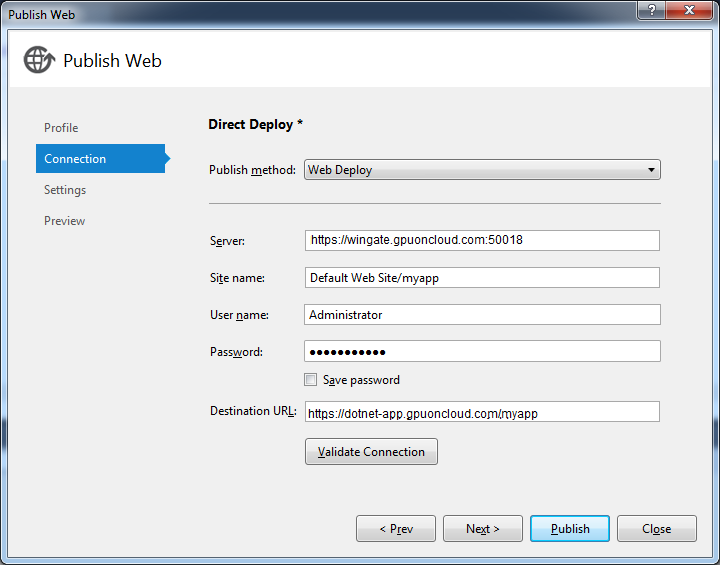The image size is (720, 565).
Task: Enable the Save password checkbox
Action: [x=311, y=380]
